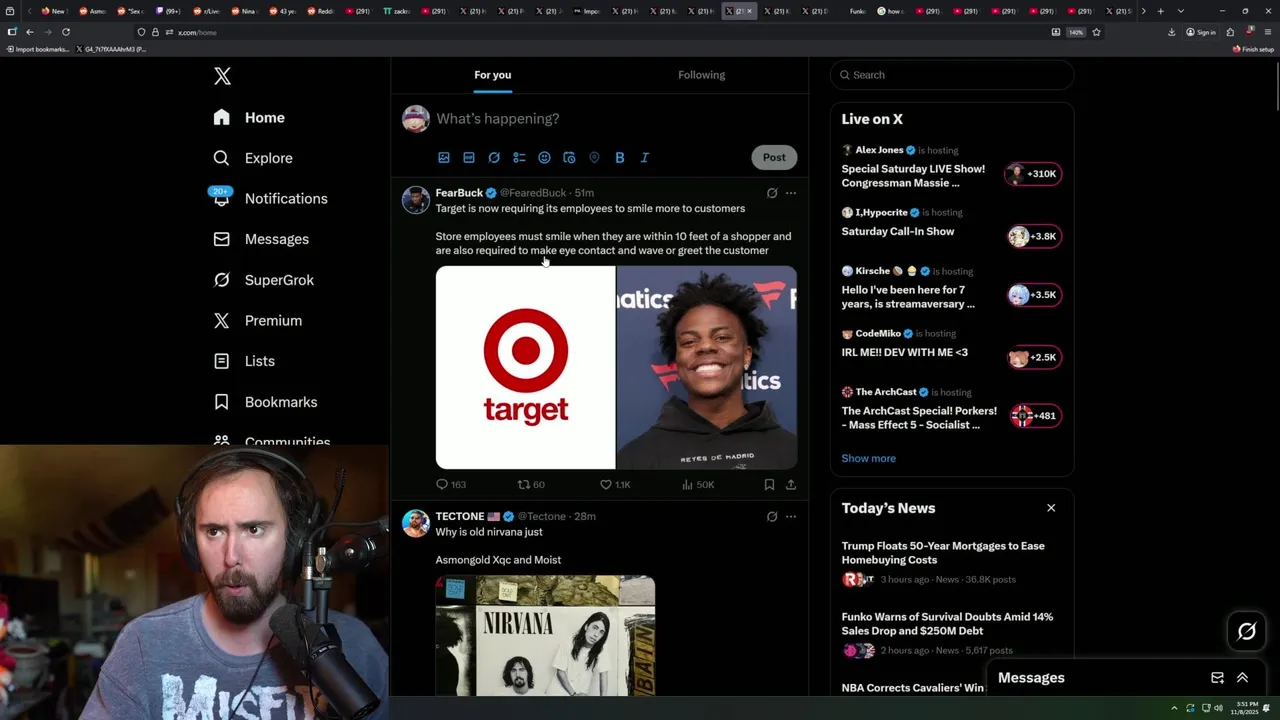This screenshot has width=1280, height=720.
Task: Click Grok explain icon on TECTONE post
Action: [772, 517]
